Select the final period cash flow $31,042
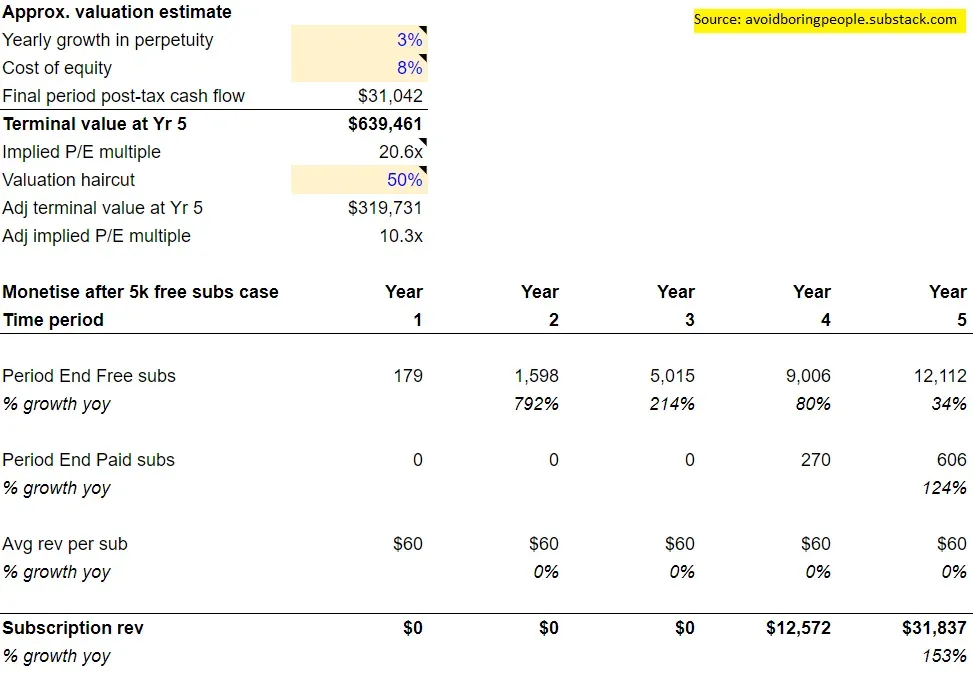 coord(390,96)
